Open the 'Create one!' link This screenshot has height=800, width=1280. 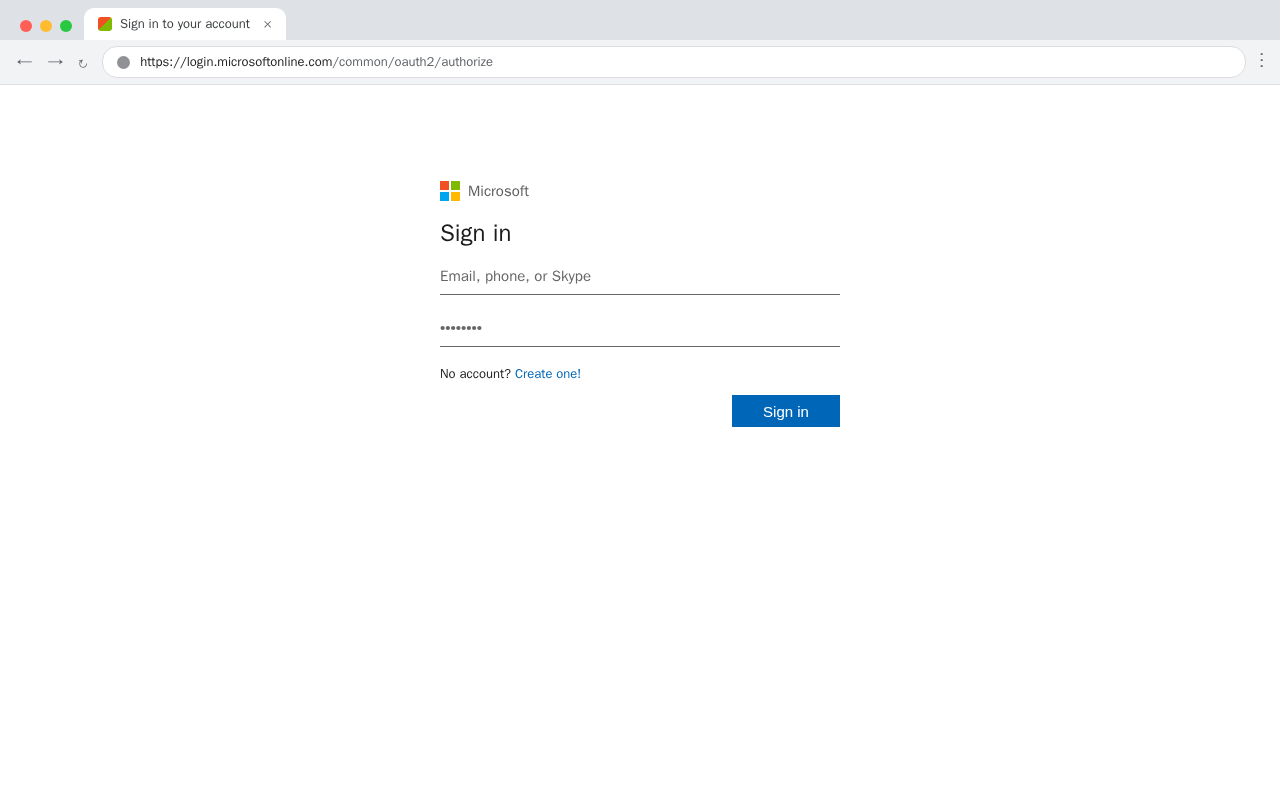click(x=548, y=374)
